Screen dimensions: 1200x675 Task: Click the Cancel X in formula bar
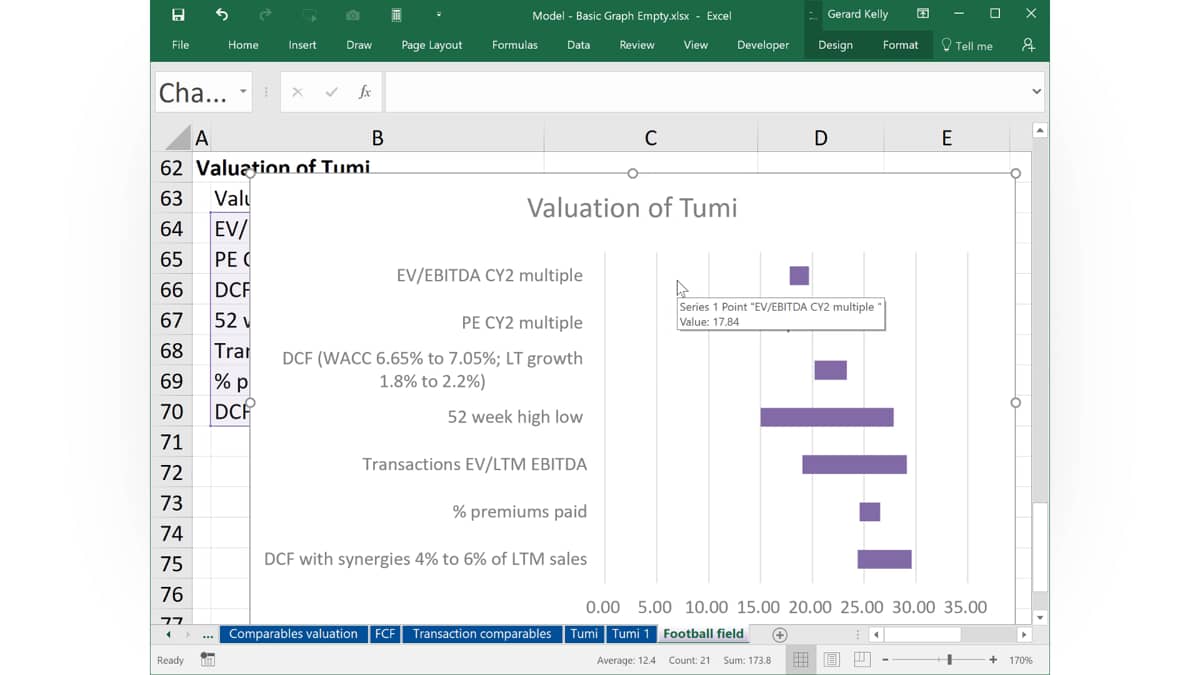click(x=297, y=92)
